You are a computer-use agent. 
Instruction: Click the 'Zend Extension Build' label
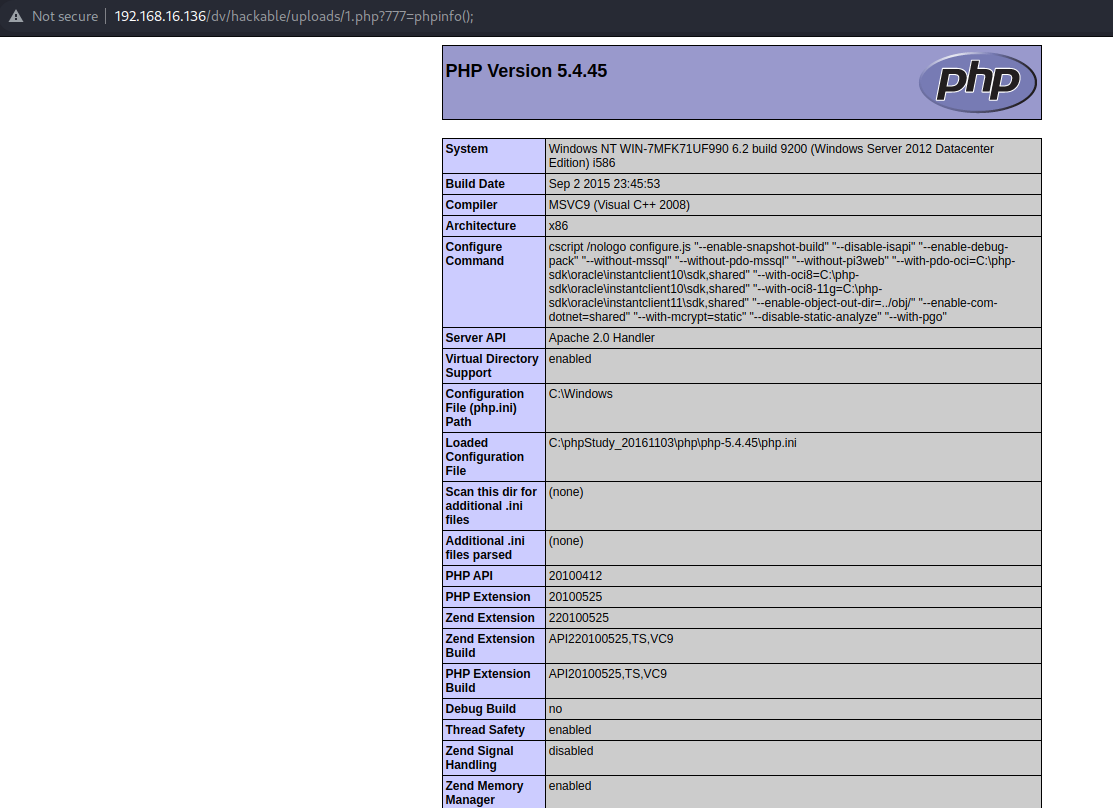tap(490, 645)
